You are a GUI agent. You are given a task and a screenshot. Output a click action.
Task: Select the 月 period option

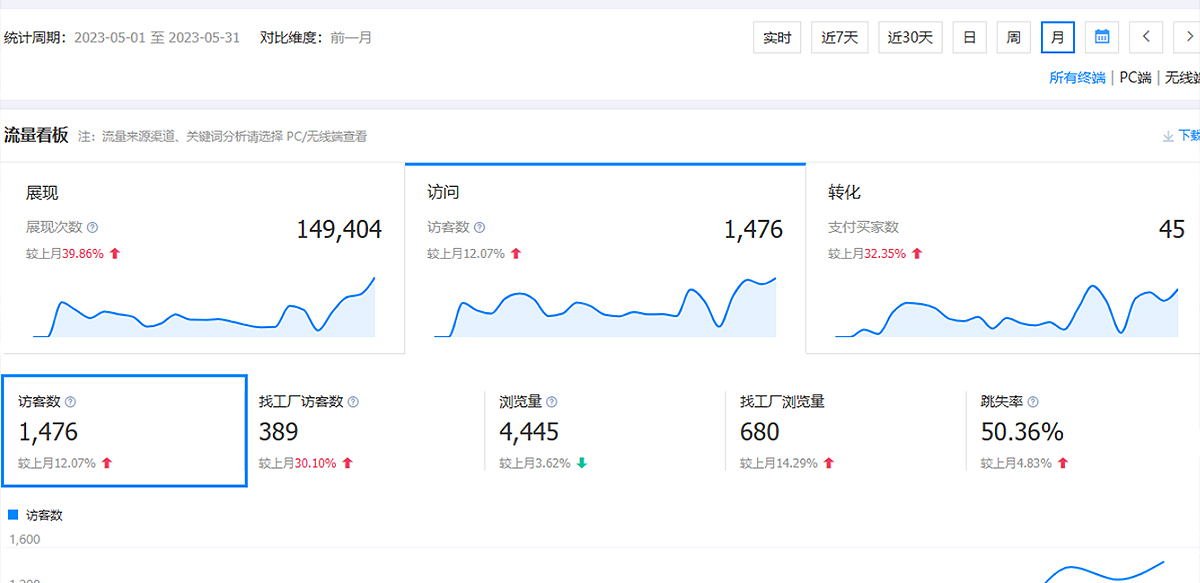[x=1057, y=37]
